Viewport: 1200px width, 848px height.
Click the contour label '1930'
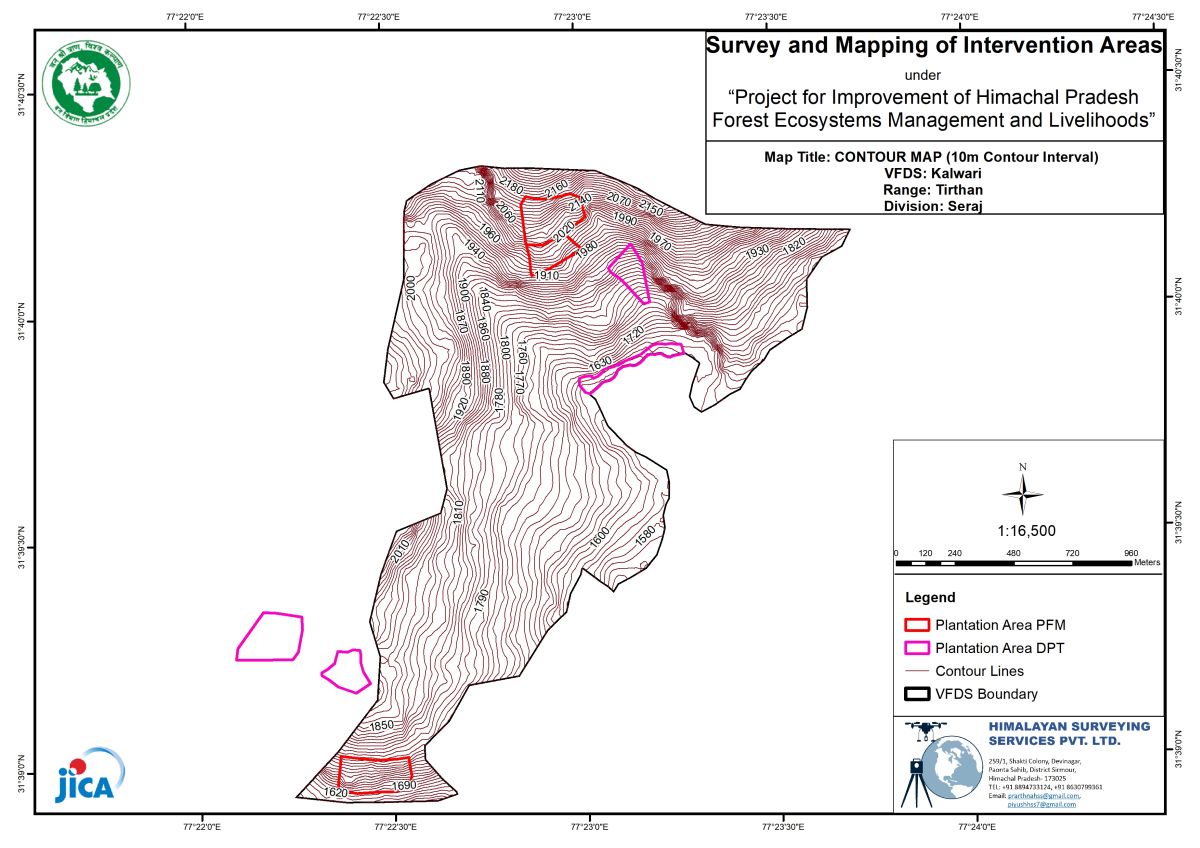756,250
